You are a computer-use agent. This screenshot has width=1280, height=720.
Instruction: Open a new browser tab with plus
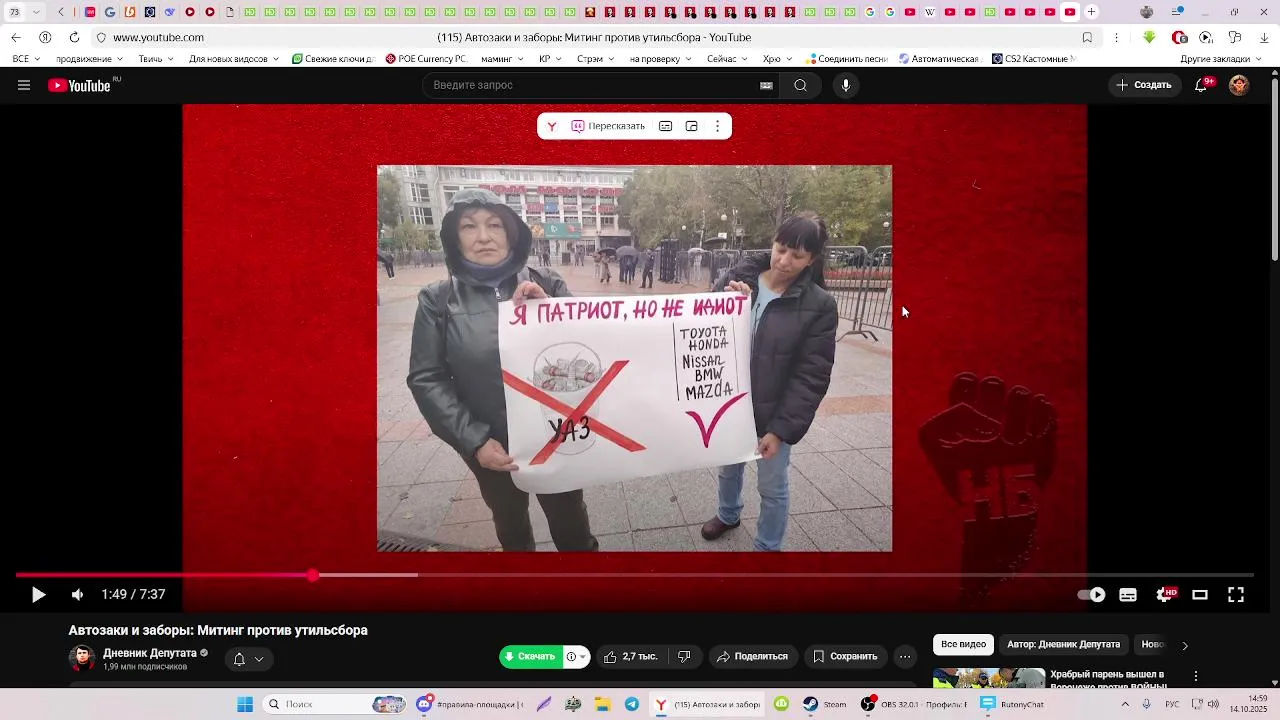coord(1091,12)
